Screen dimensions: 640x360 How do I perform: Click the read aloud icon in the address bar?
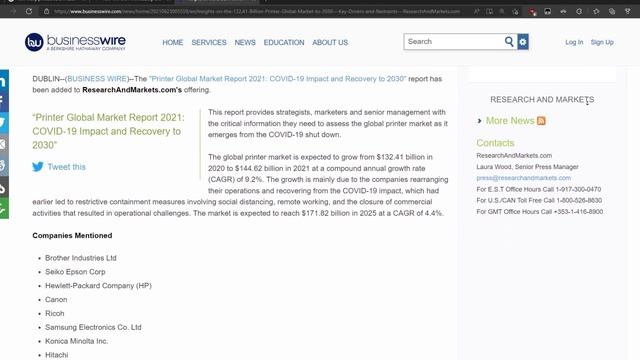tap(476, 11)
